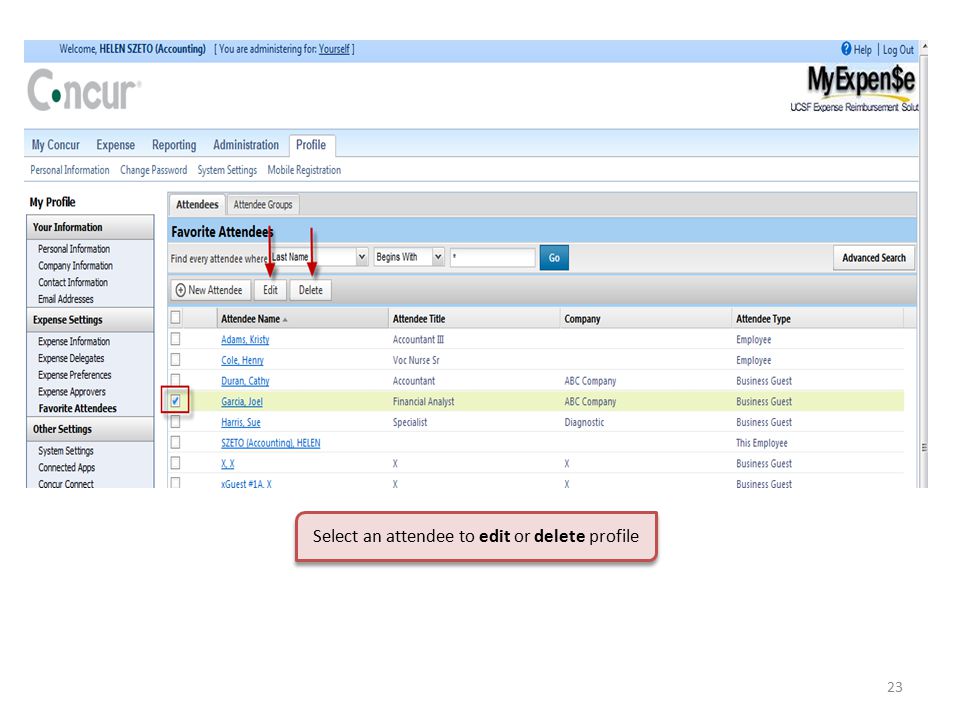Select Favorite Attendees in the sidebar
The height and width of the screenshot is (720, 960).
[x=77, y=408]
